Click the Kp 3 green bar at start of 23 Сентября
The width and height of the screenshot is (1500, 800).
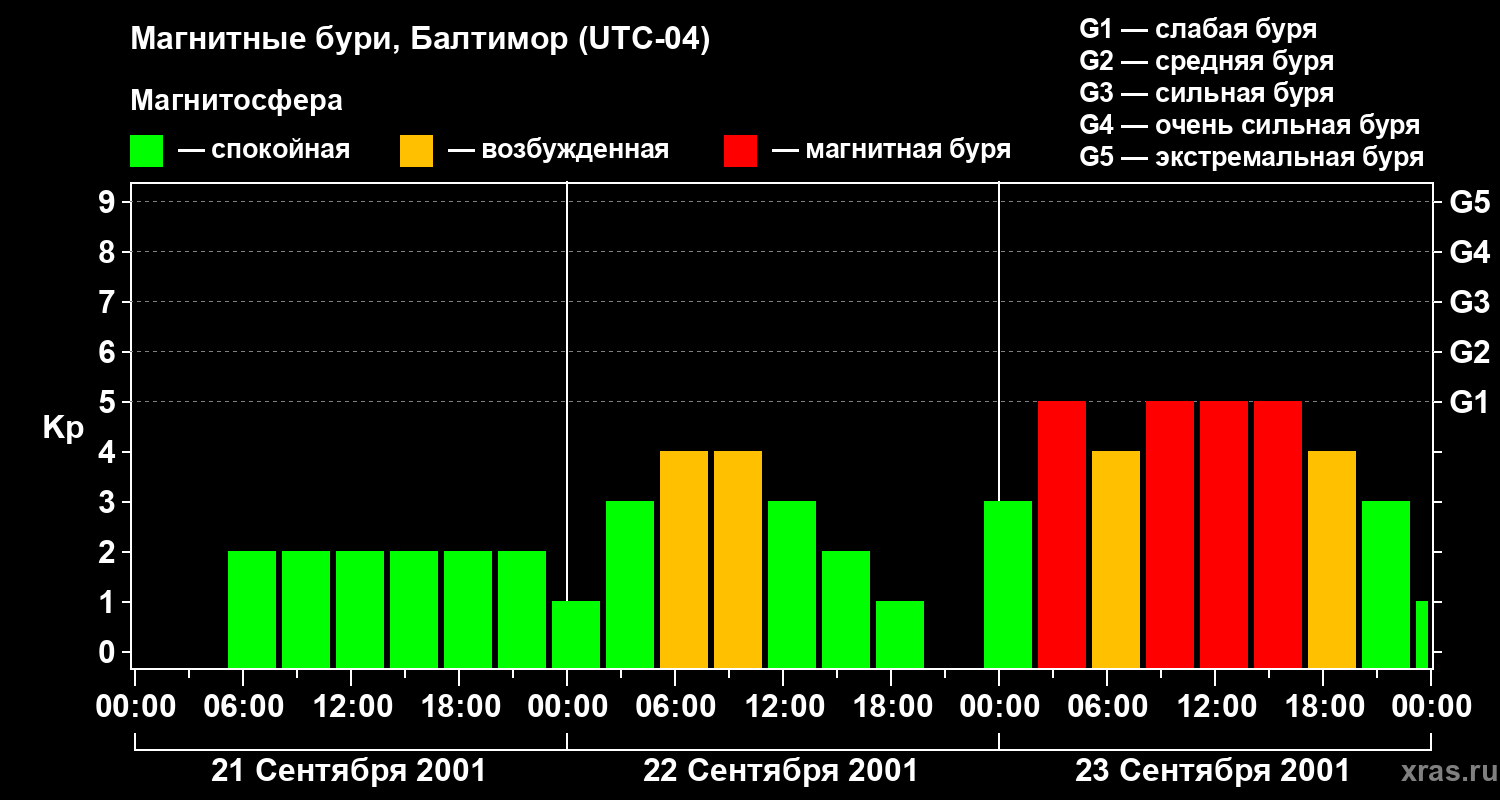(x=1008, y=585)
